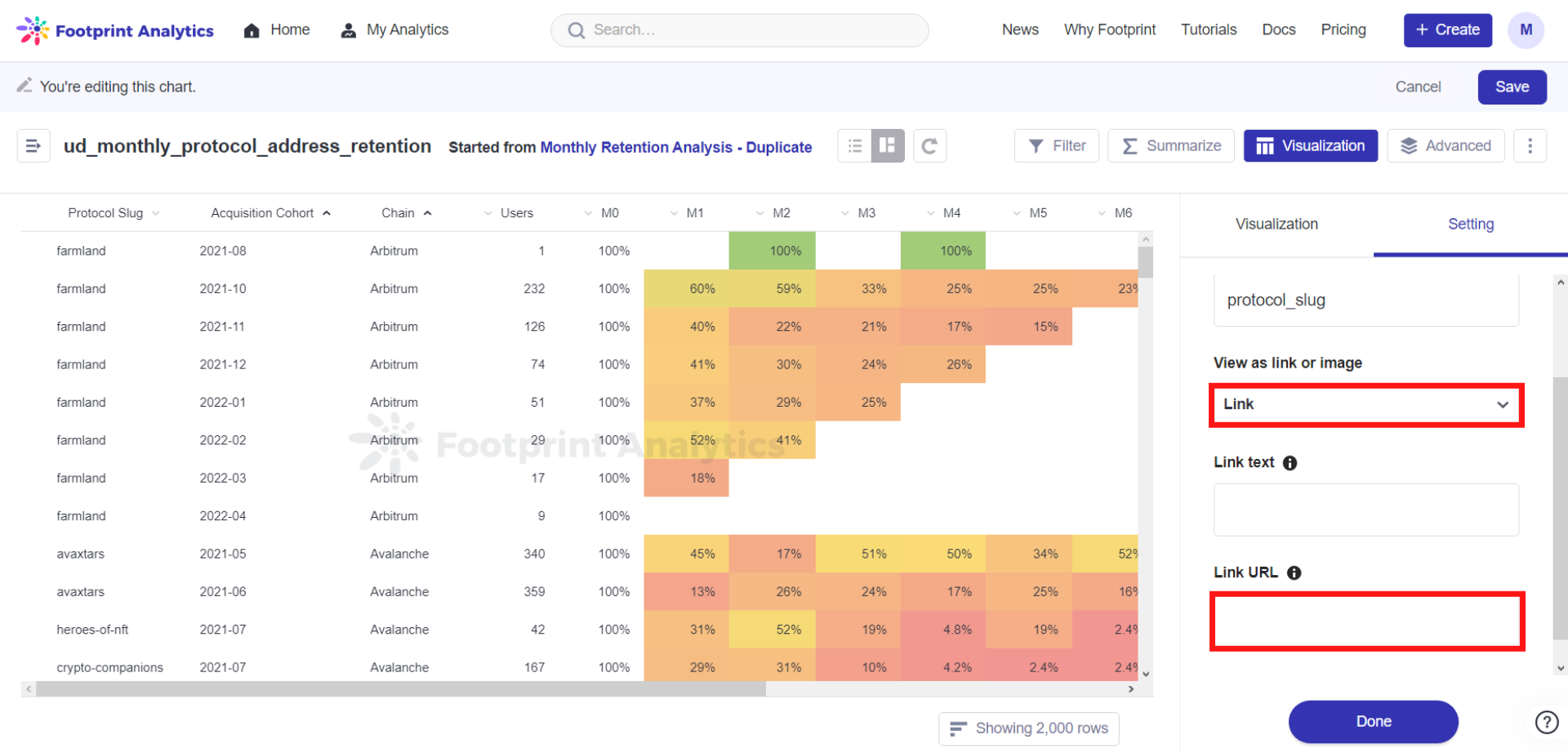This screenshot has width=1568, height=753.
Task: Click the 4.8% M4 cell for heroes-of-nft
Action: [x=943, y=630]
